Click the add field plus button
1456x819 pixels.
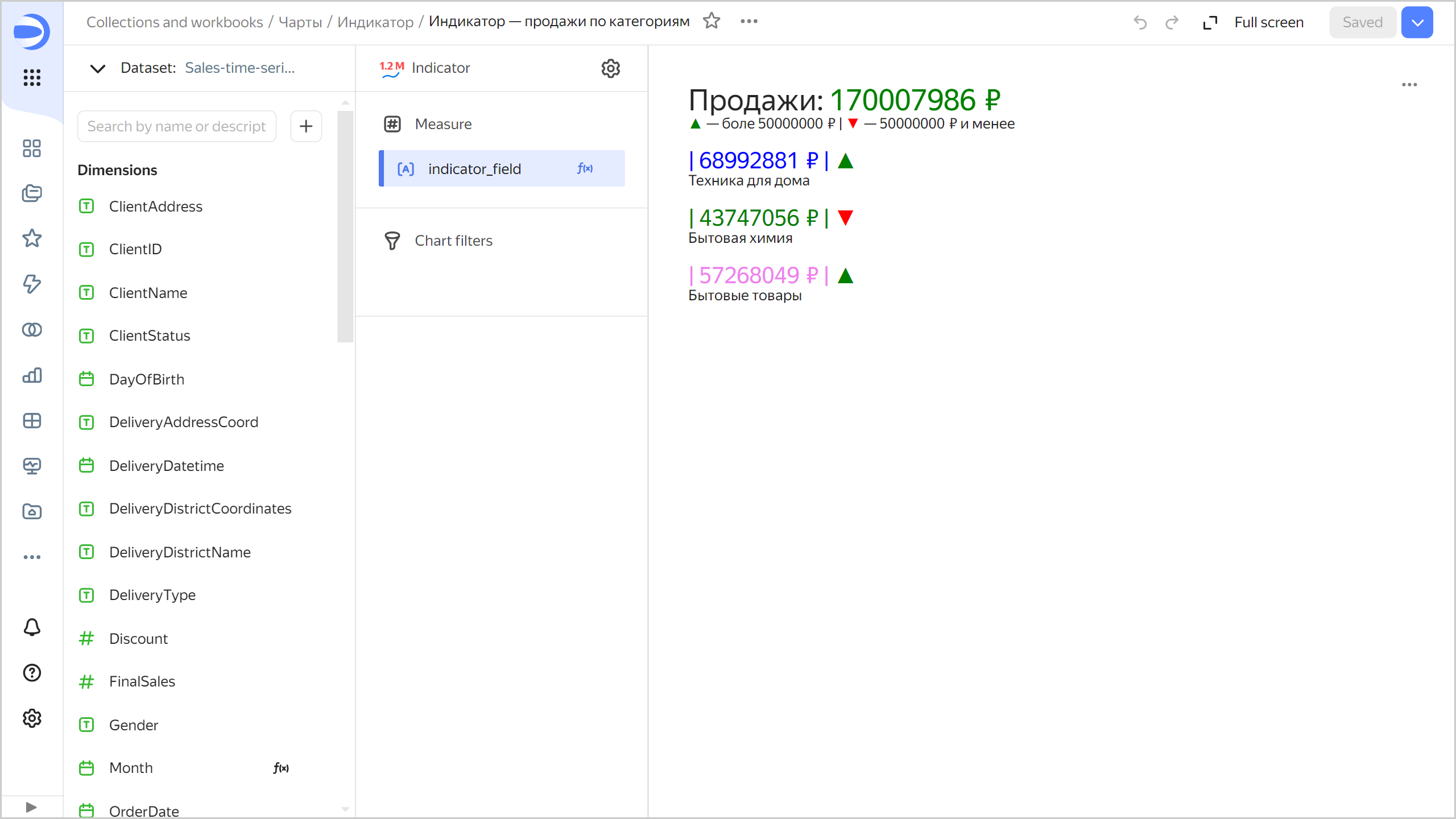[x=306, y=126]
